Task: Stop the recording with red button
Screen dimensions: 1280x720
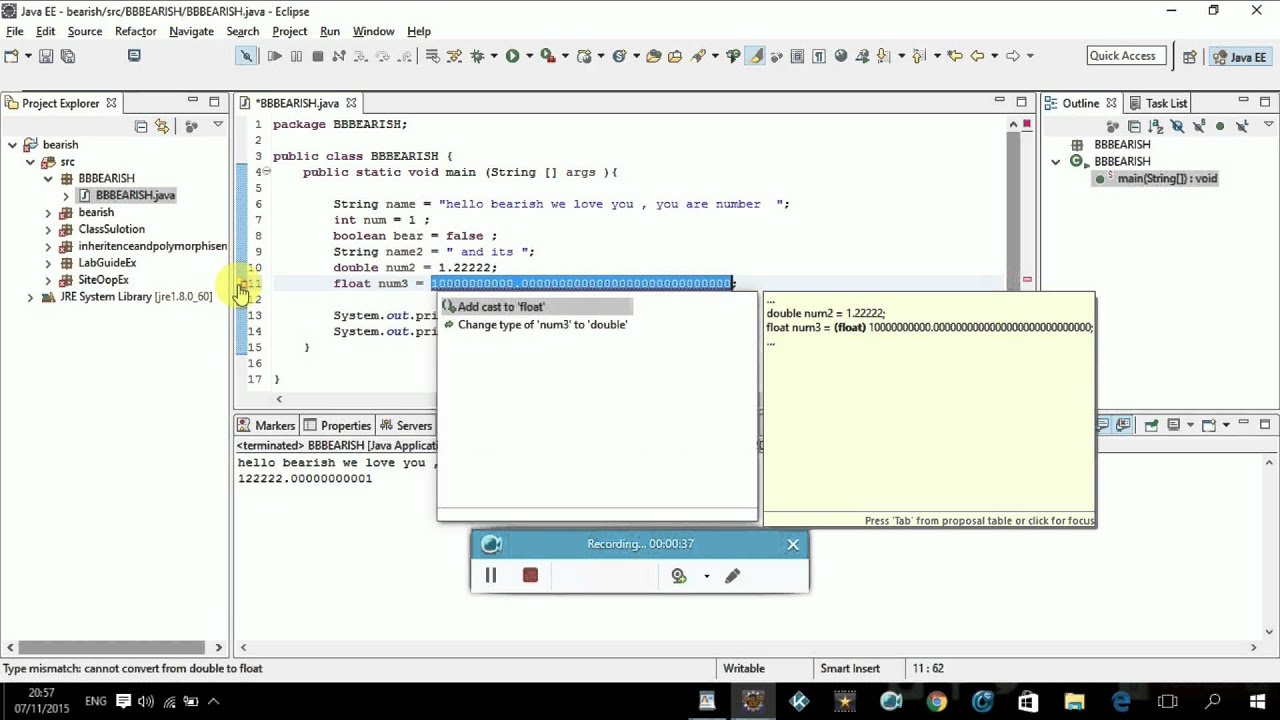Action: coord(530,576)
